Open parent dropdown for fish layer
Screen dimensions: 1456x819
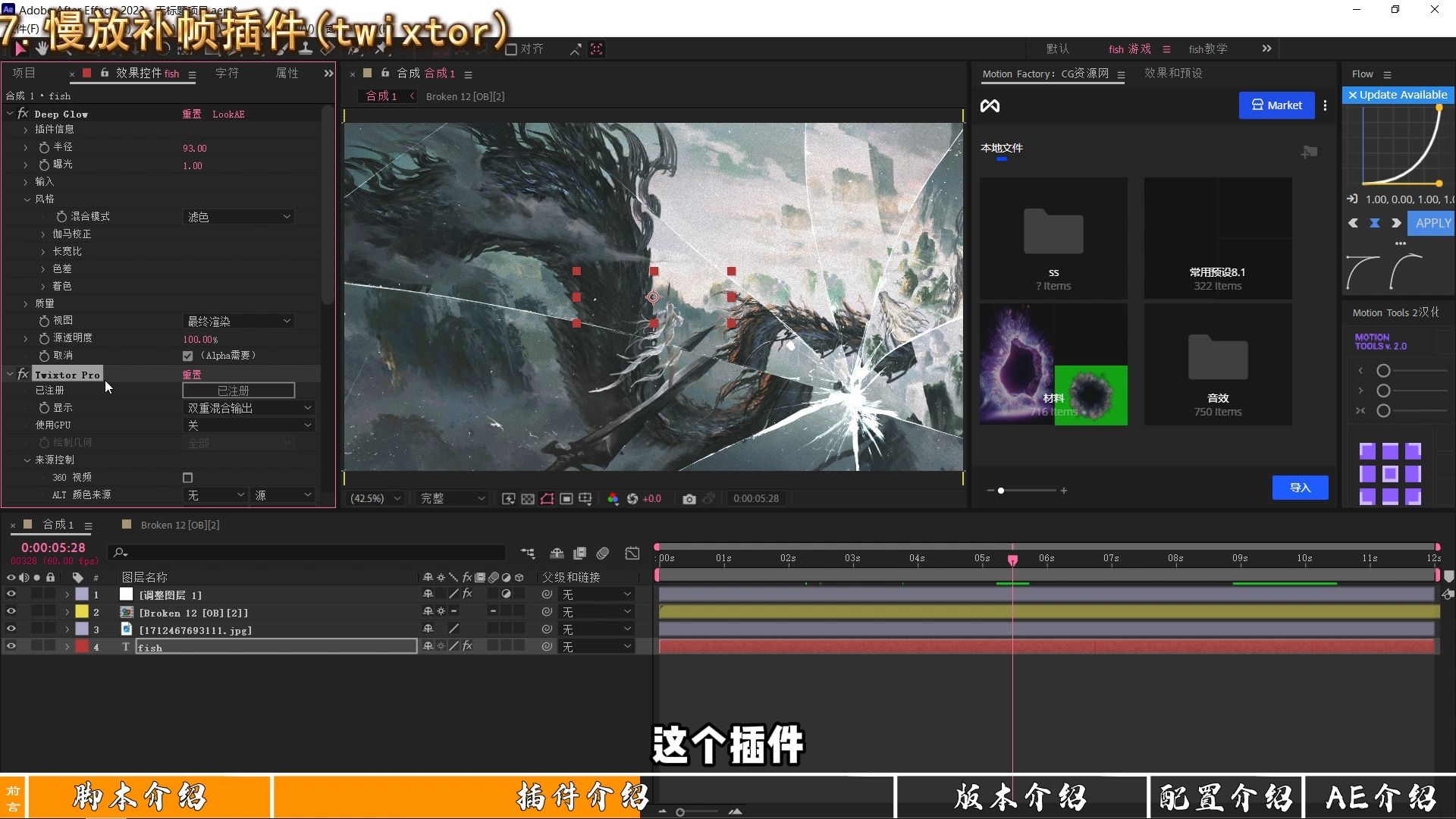596,647
